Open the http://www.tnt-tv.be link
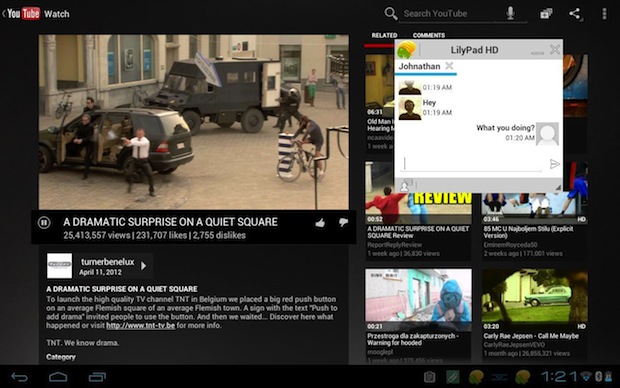The image size is (620, 388). 140,326
